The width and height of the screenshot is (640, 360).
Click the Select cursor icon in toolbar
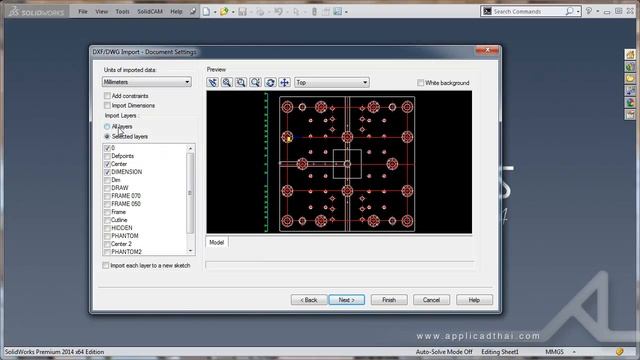296,11
